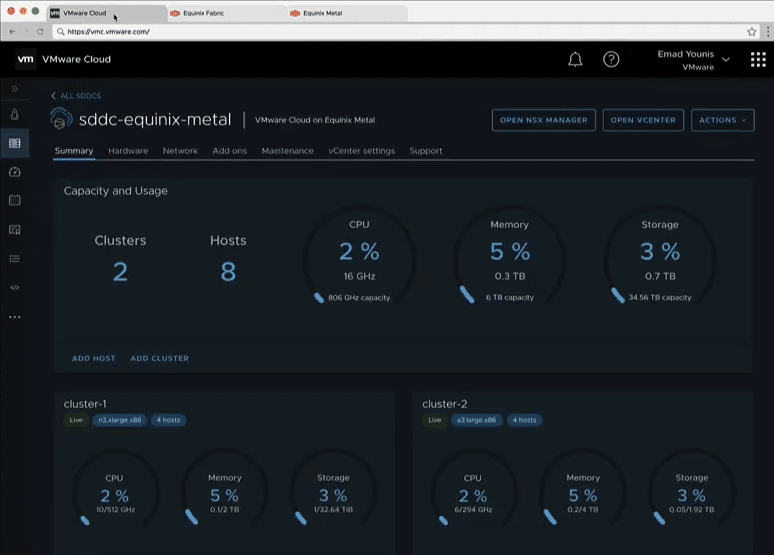Click the search icon in address bar
Screen dimensions: 774x555
(60, 32)
